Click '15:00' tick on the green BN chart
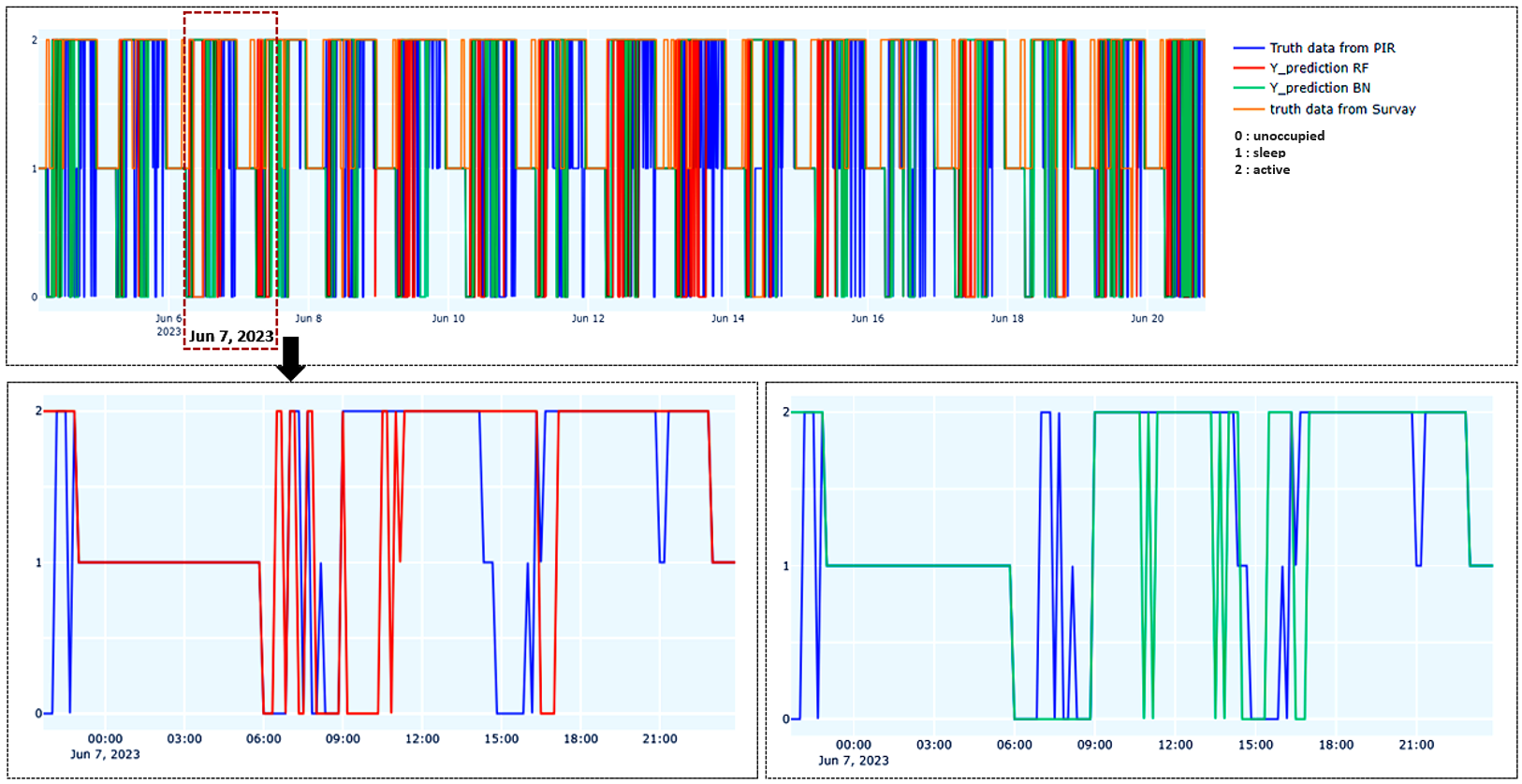 [x=1256, y=745]
